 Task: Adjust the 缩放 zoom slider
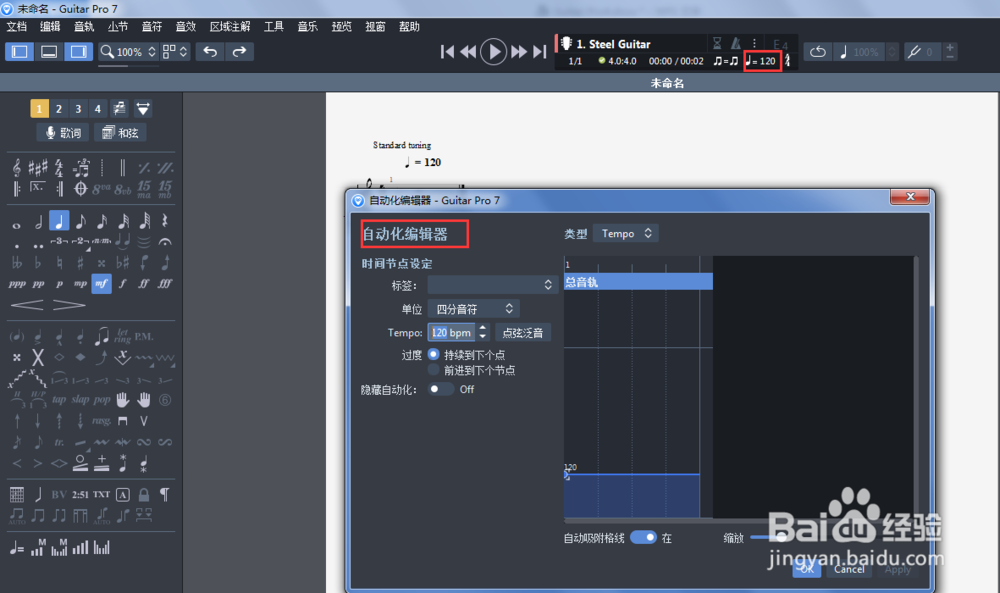[782, 536]
